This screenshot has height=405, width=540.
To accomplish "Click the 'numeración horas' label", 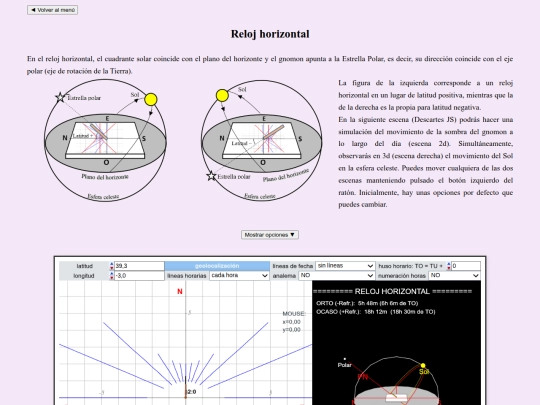I will coord(402,276).
